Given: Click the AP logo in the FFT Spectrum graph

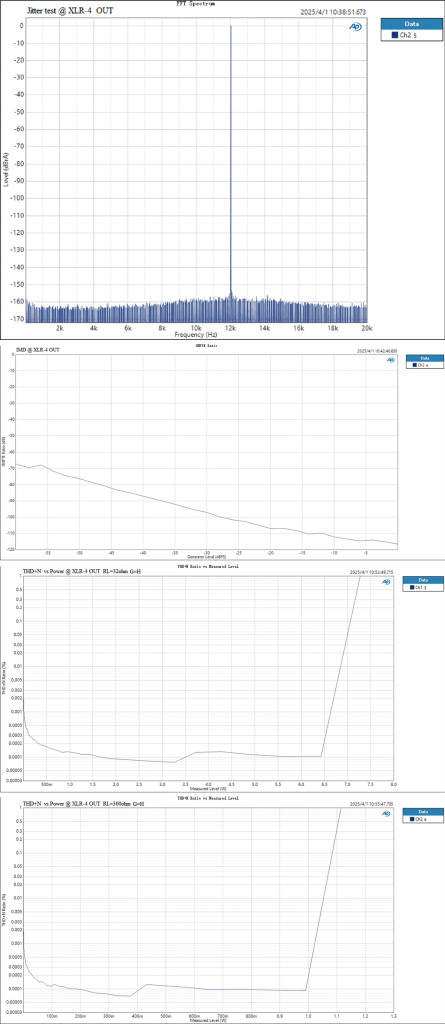Looking at the screenshot, I should pos(356,27).
